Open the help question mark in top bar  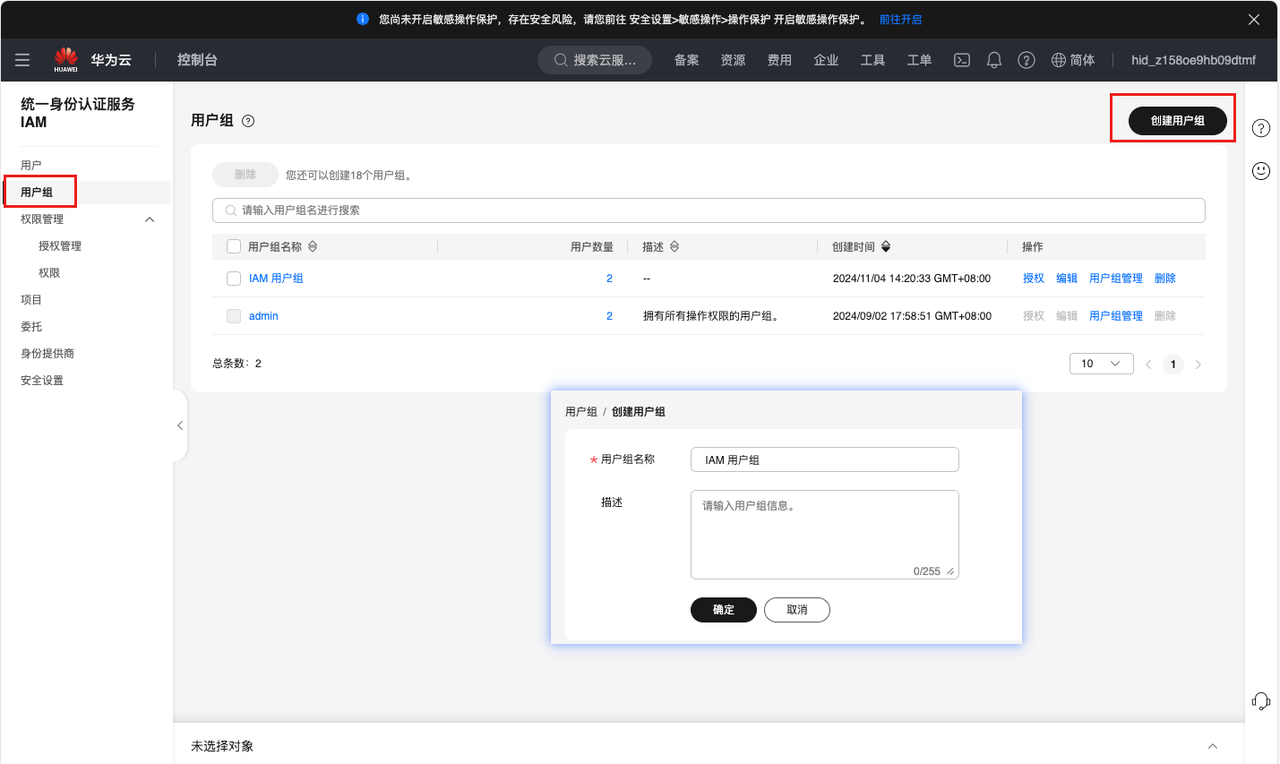point(1026,60)
